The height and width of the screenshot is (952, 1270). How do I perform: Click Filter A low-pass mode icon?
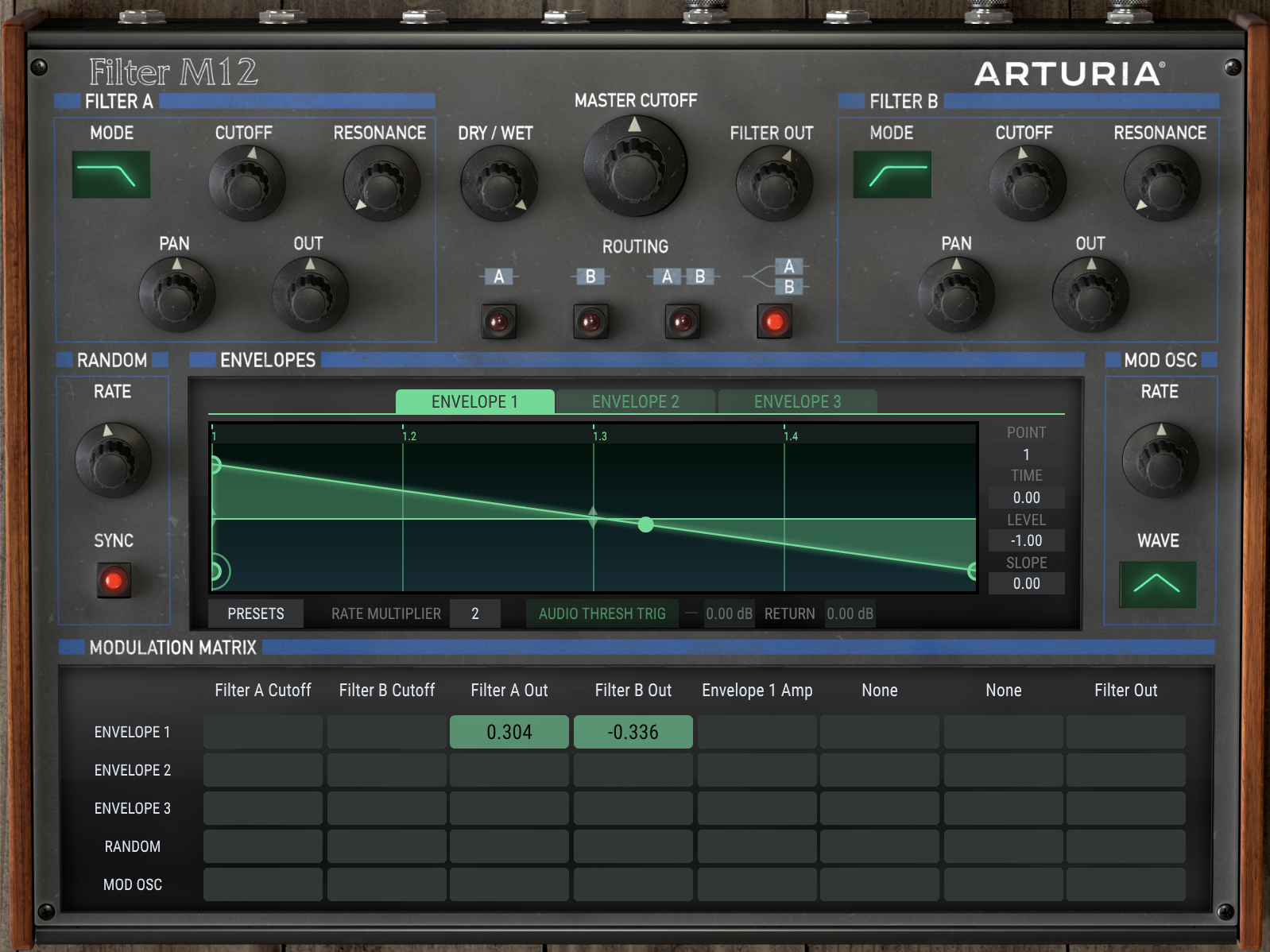pos(111,175)
